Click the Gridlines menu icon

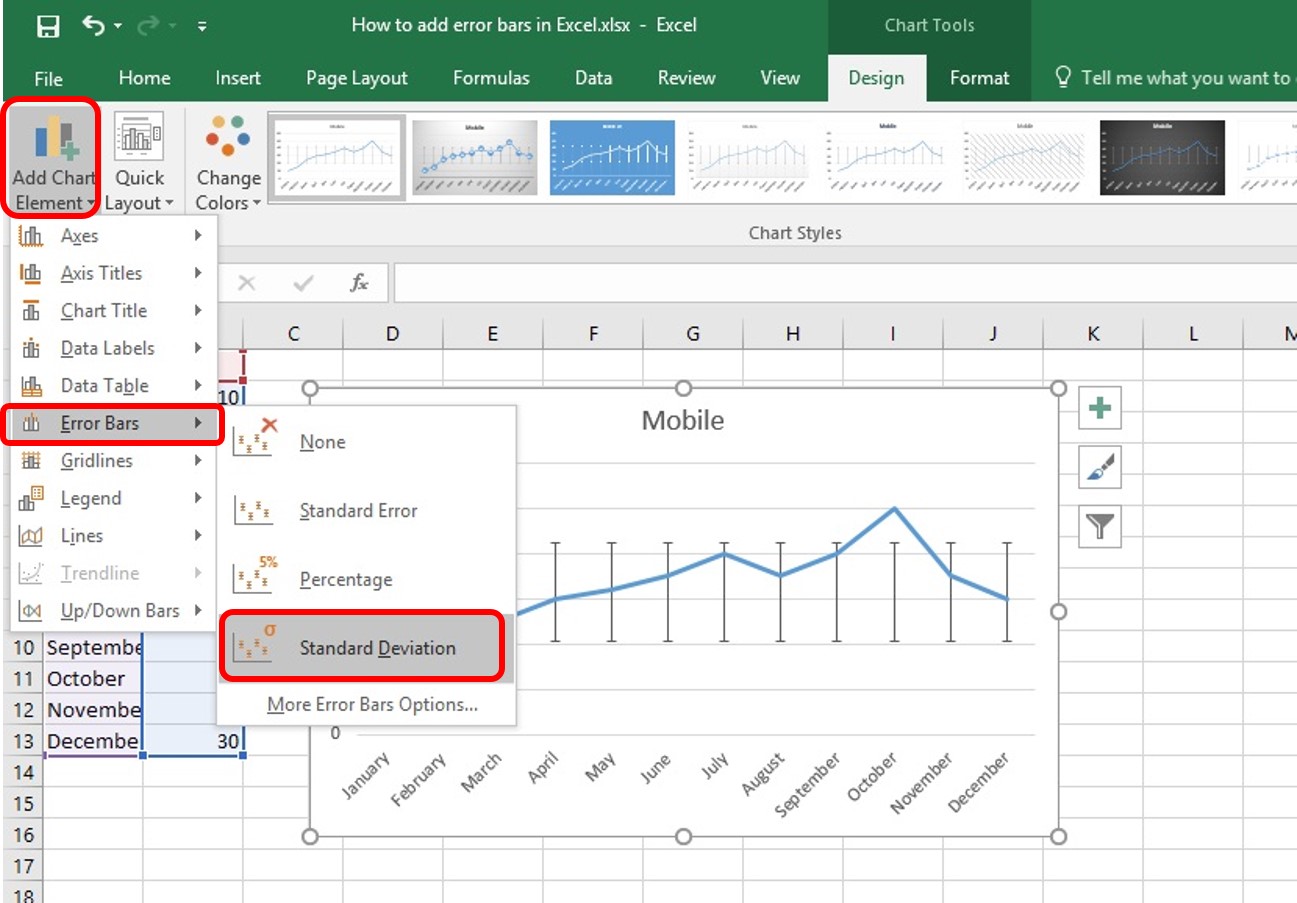point(32,461)
